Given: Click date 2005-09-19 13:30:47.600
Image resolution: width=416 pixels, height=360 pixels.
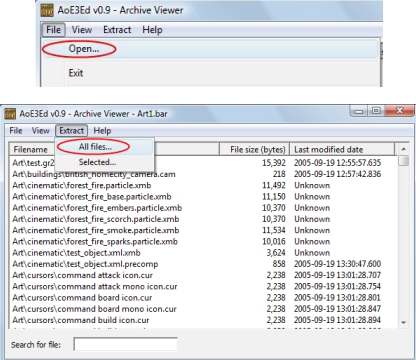Looking at the screenshot, I should tap(337, 264).
